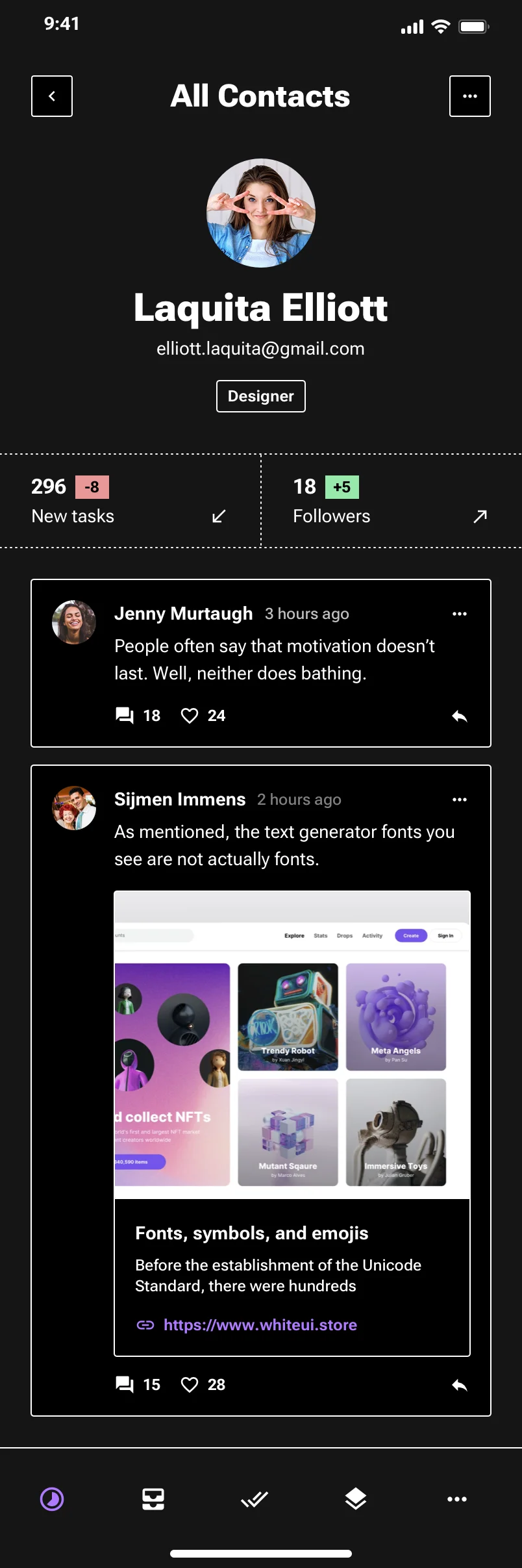Open Laquita Elliott's profile photo
This screenshot has width=522, height=1568.
pyautogui.click(x=261, y=213)
